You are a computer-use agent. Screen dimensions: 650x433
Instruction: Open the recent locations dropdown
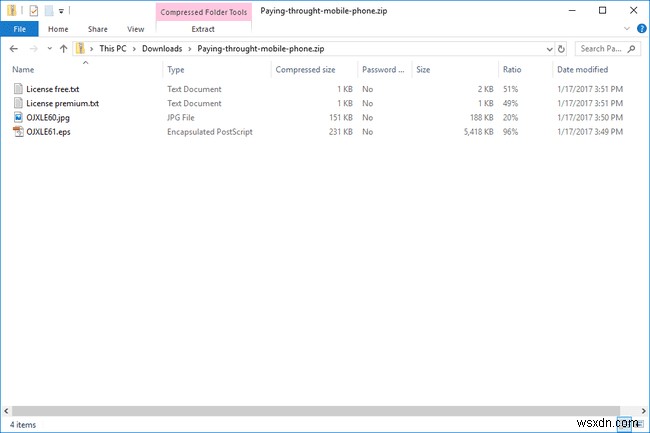(x=49, y=49)
